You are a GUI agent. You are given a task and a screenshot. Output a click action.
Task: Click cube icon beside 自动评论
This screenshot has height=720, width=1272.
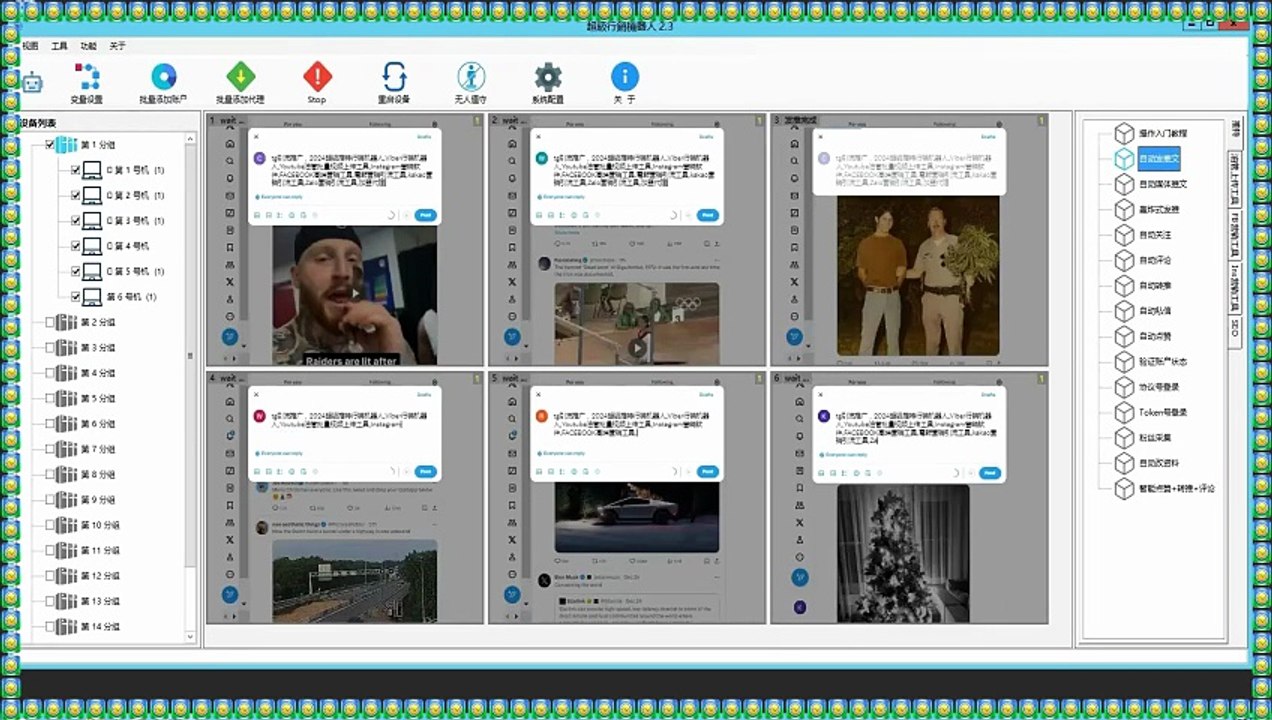pos(1125,260)
